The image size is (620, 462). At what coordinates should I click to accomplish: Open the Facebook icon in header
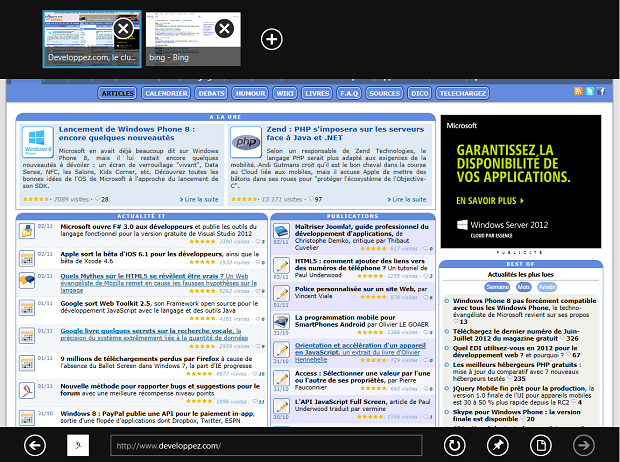click(601, 91)
